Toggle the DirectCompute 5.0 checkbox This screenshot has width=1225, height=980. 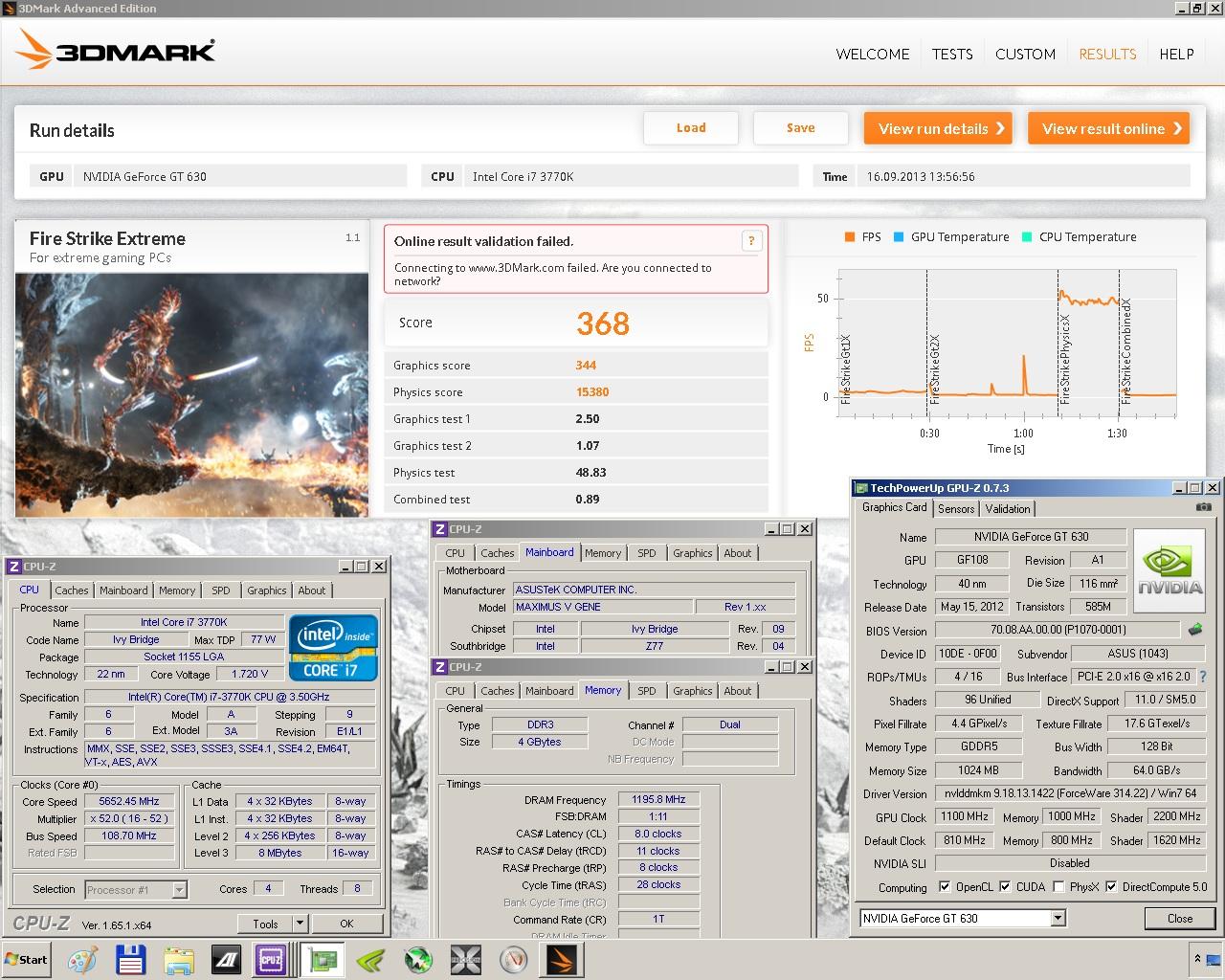tap(1111, 887)
